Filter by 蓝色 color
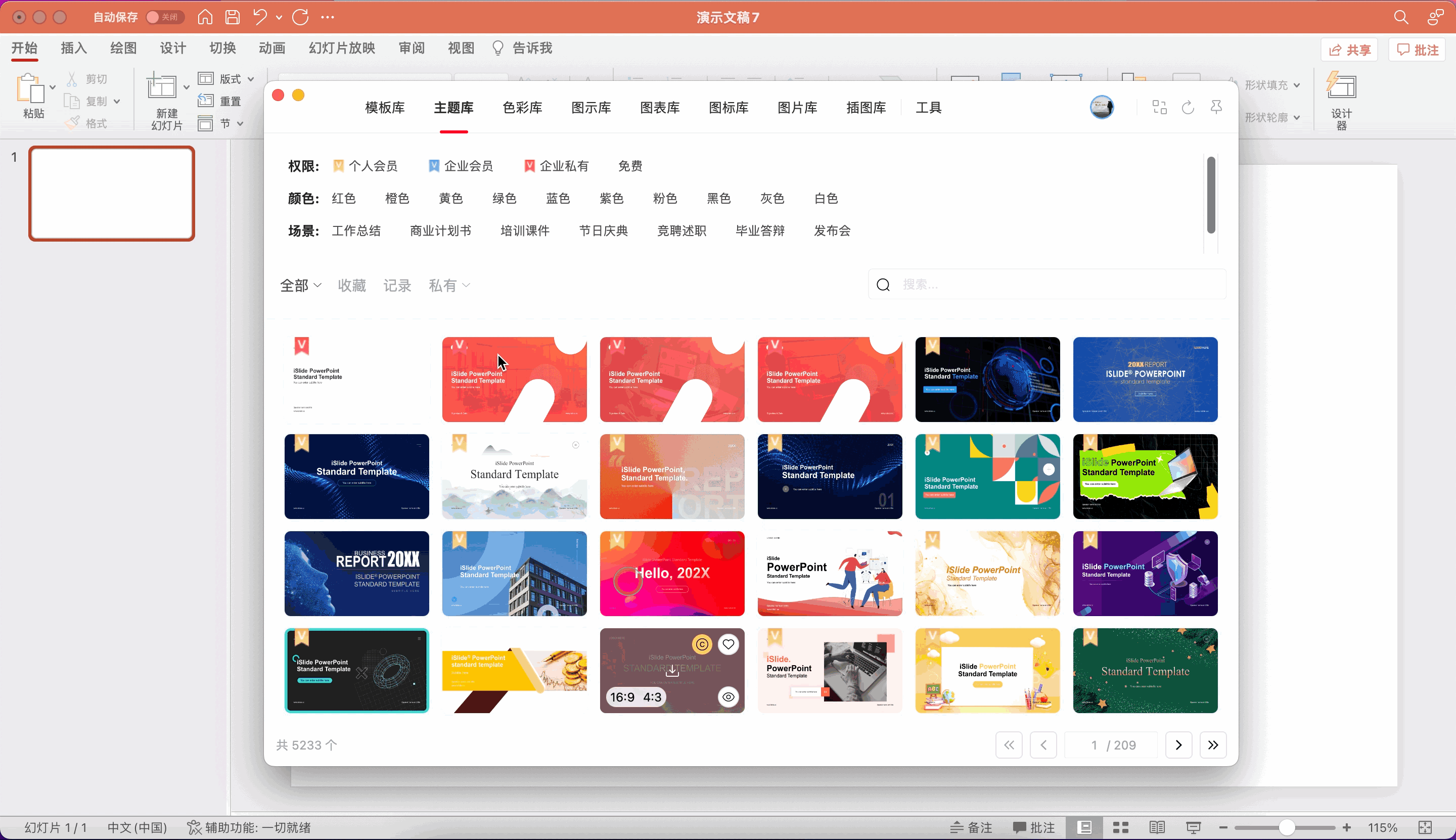 pyautogui.click(x=558, y=199)
